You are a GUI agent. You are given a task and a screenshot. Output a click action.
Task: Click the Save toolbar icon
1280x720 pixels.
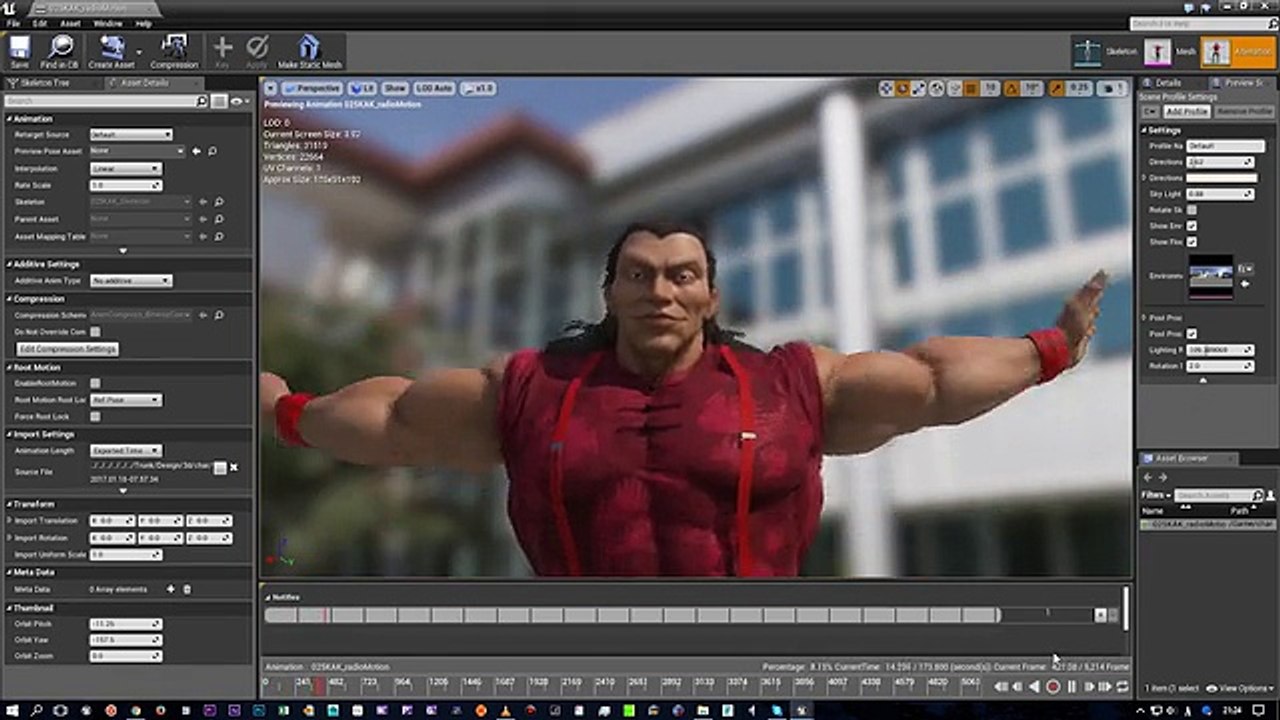(x=19, y=51)
